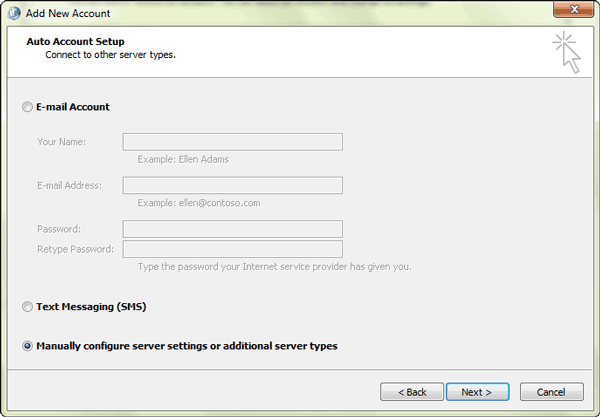Click the Your Name input field
The image size is (600, 417).
(x=233, y=142)
